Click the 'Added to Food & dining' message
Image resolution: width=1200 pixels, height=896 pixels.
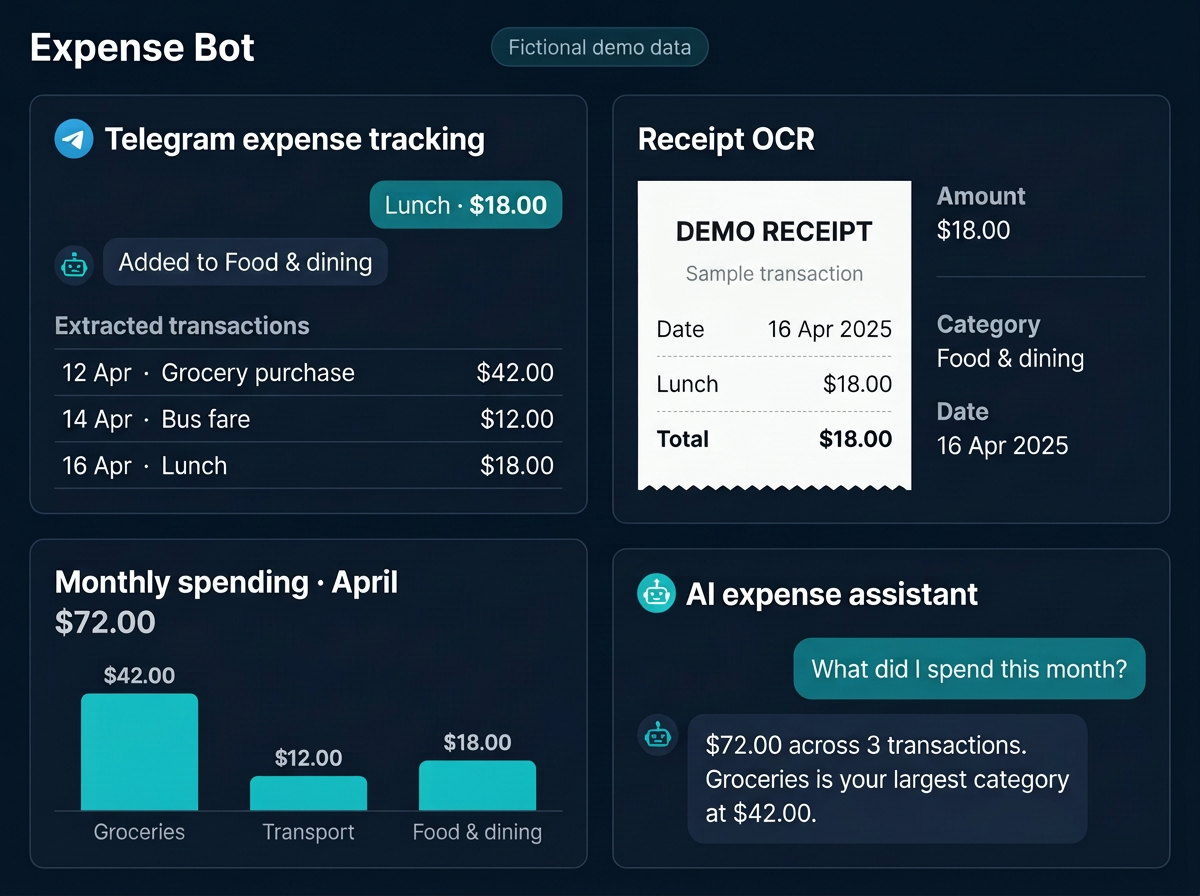245,262
